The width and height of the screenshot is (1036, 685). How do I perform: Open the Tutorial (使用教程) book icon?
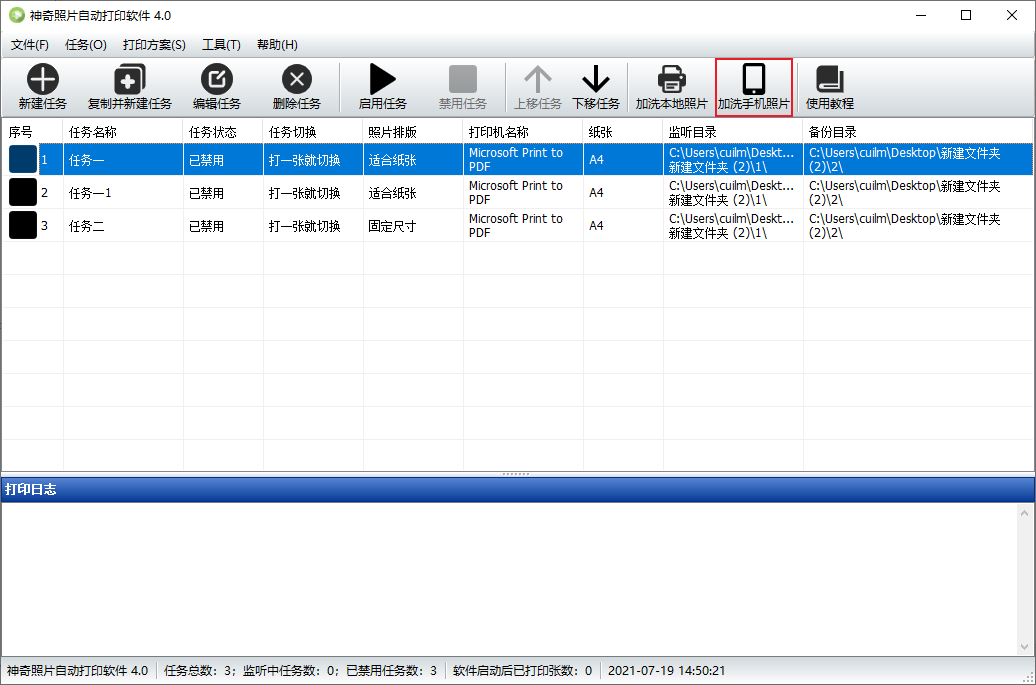[x=830, y=80]
